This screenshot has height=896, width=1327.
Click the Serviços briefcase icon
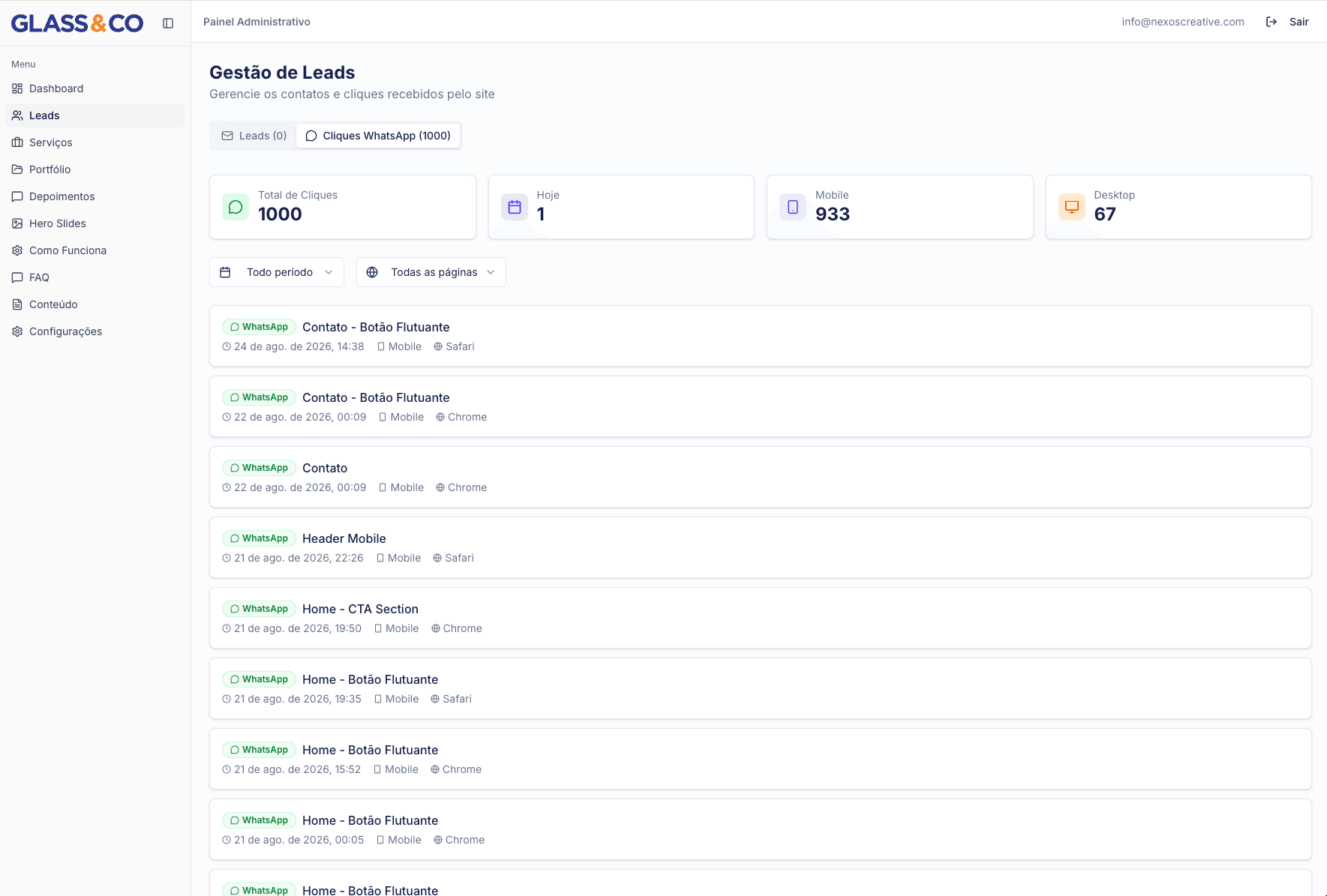coord(17,142)
